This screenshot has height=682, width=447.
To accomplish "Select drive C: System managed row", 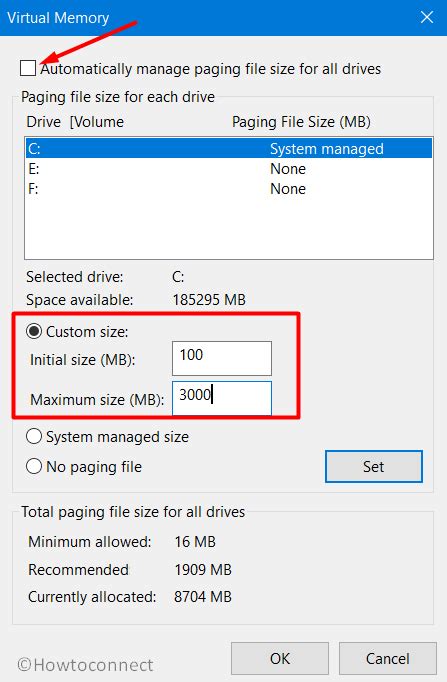I will 229,148.
